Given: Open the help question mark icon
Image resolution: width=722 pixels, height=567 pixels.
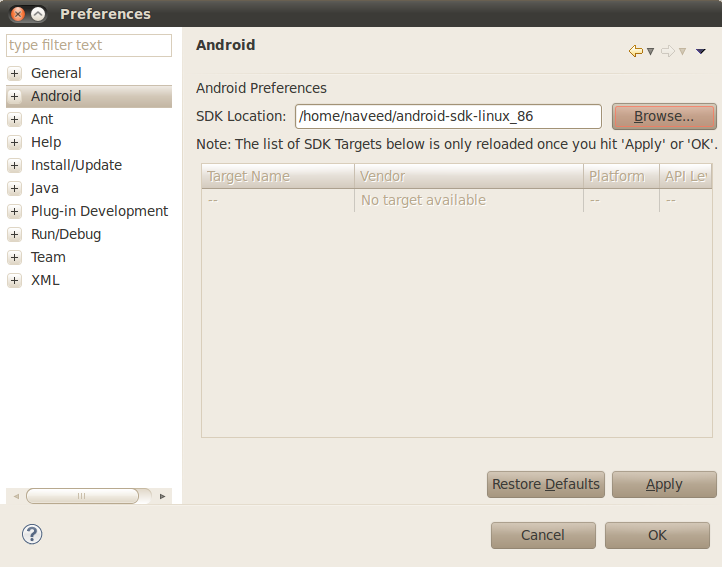Looking at the screenshot, I should [x=32, y=534].
